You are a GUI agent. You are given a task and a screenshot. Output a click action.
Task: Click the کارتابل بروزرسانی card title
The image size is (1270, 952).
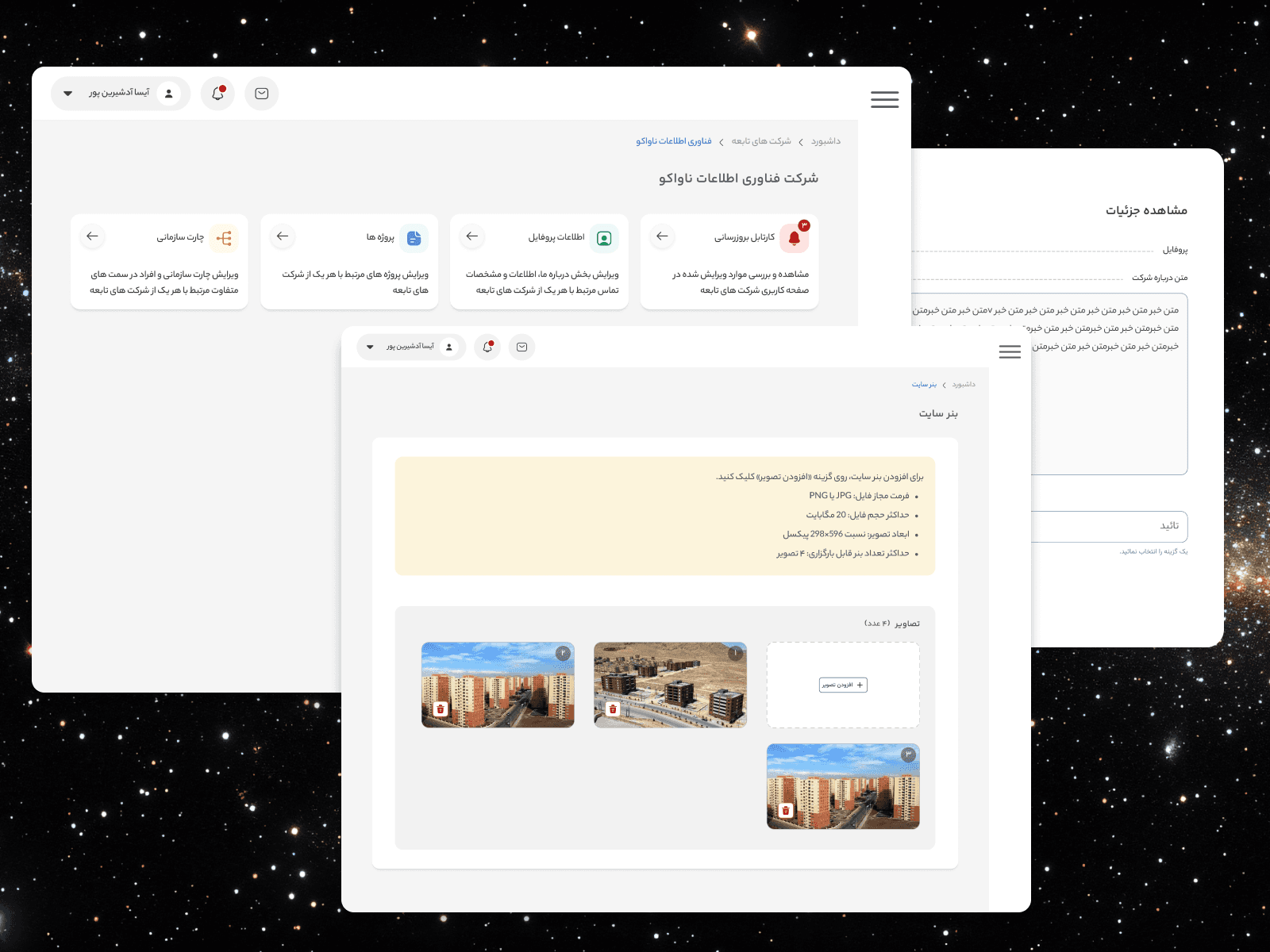coord(745,237)
